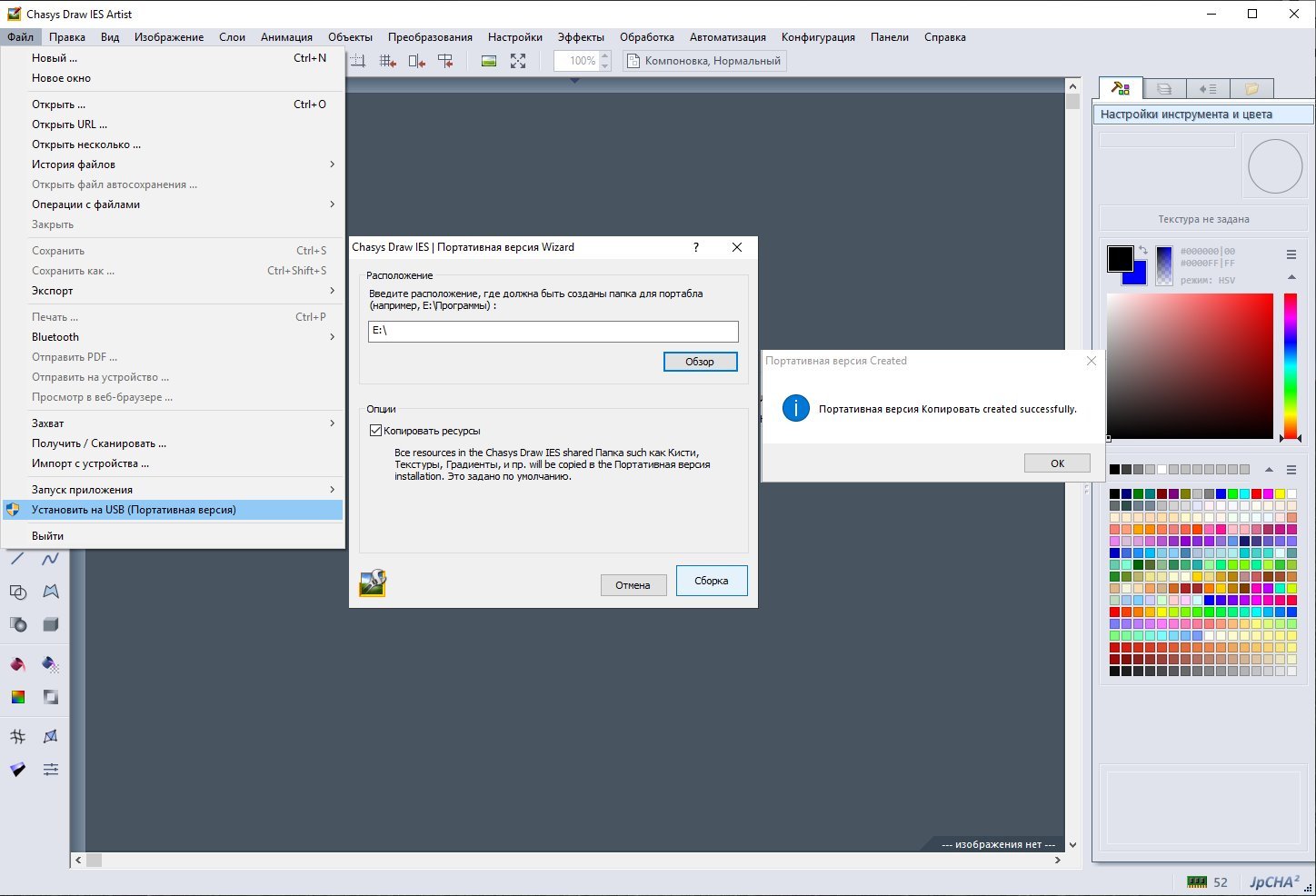Viewport: 1316px width, 896px height.
Task: Choose Установить на USB (Портативная версия)
Action: [173, 510]
